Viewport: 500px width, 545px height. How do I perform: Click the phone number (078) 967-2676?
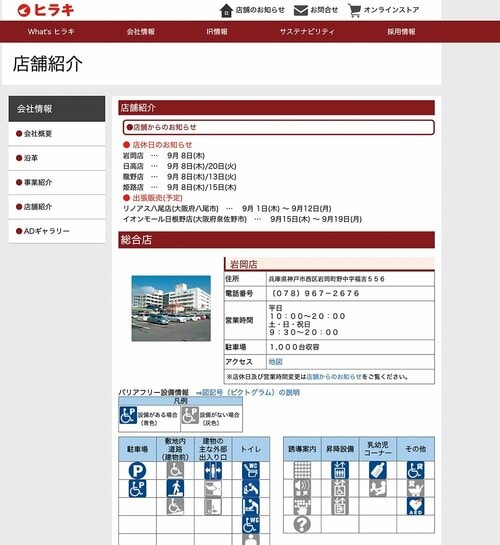point(315,293)
